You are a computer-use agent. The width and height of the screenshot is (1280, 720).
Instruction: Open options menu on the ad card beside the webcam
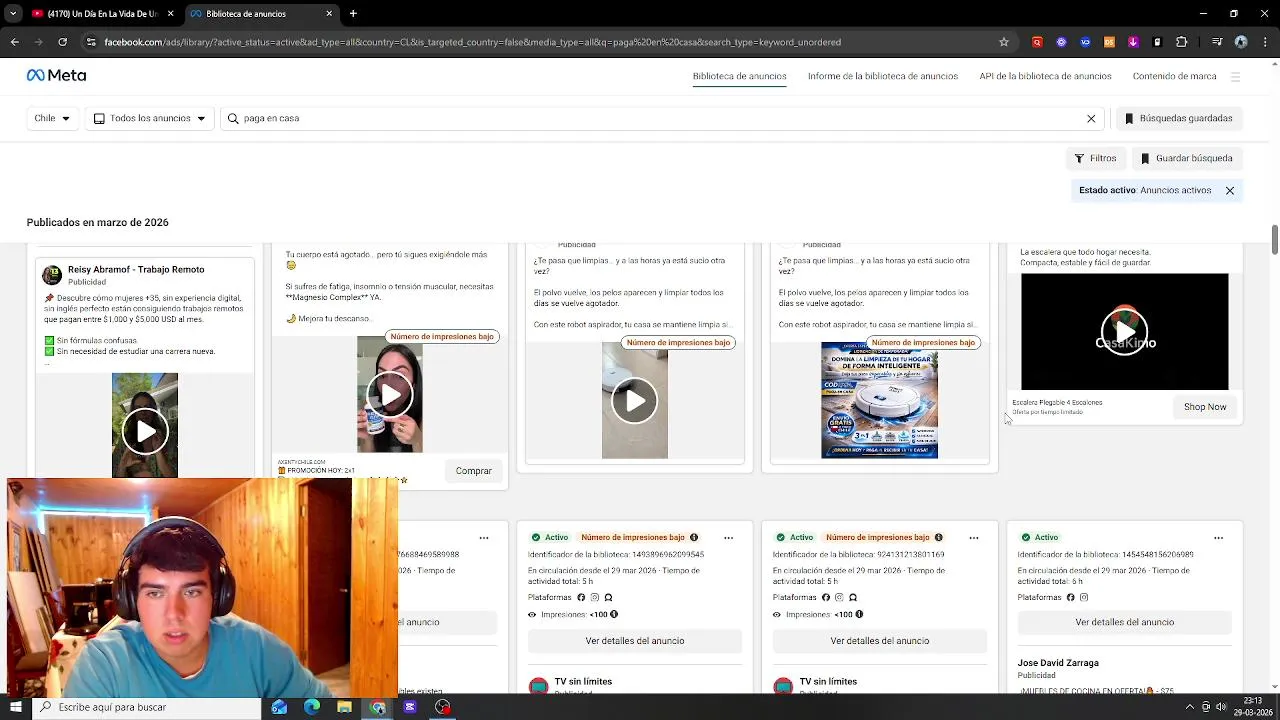tap(484, 537)
